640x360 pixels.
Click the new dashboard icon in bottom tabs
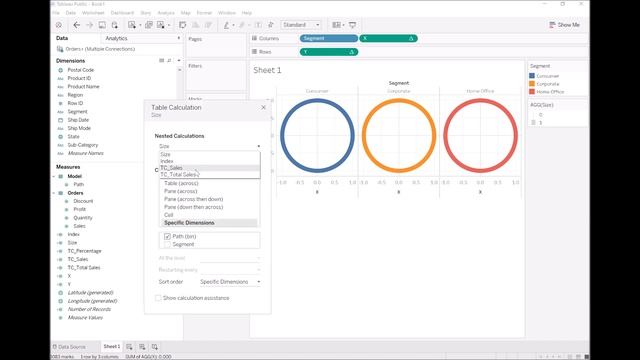pos(142,347)
